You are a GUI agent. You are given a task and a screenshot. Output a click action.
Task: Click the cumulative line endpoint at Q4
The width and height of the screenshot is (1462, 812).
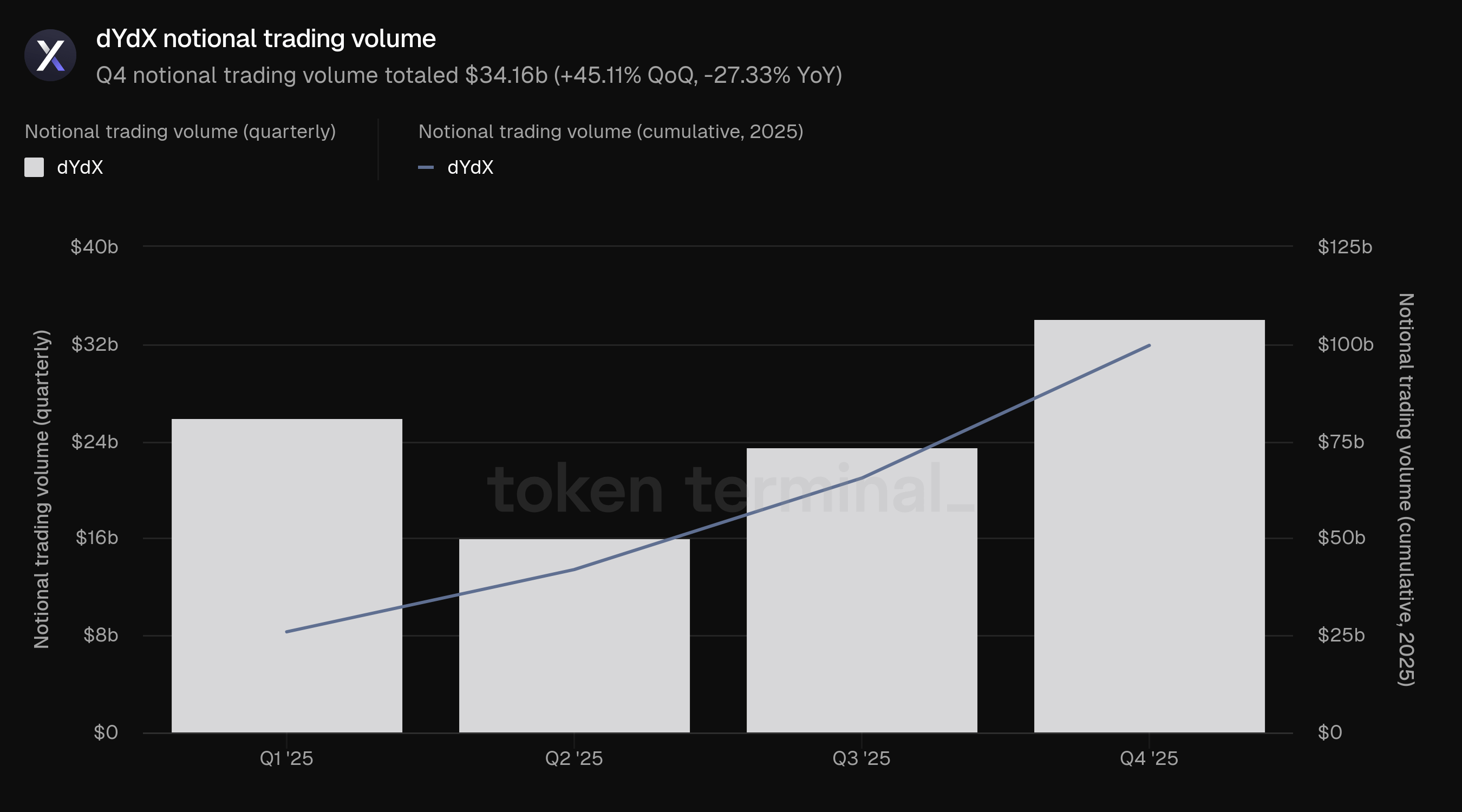click(1148, 345)
